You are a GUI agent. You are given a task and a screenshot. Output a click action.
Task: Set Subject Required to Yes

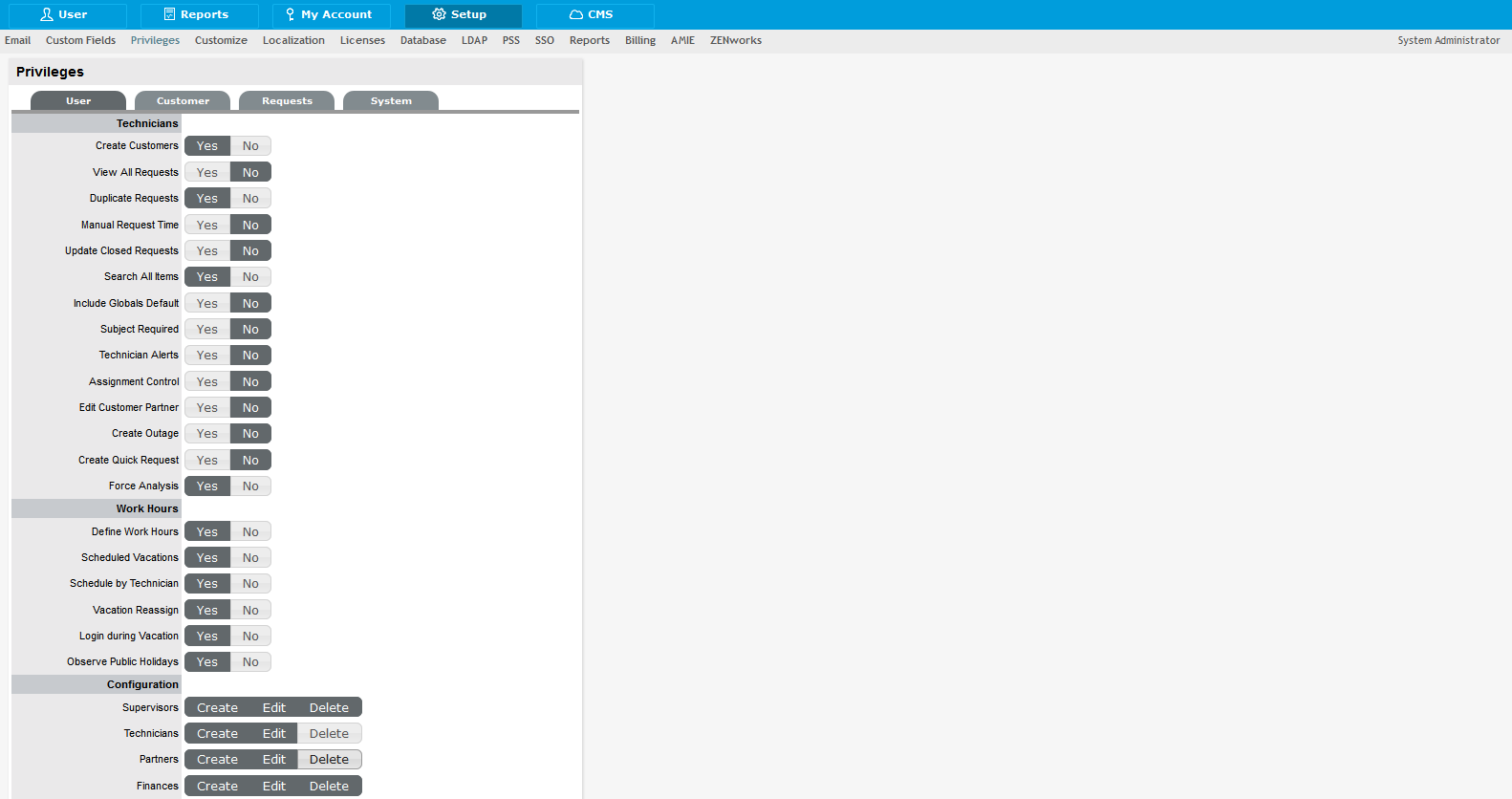207,330
